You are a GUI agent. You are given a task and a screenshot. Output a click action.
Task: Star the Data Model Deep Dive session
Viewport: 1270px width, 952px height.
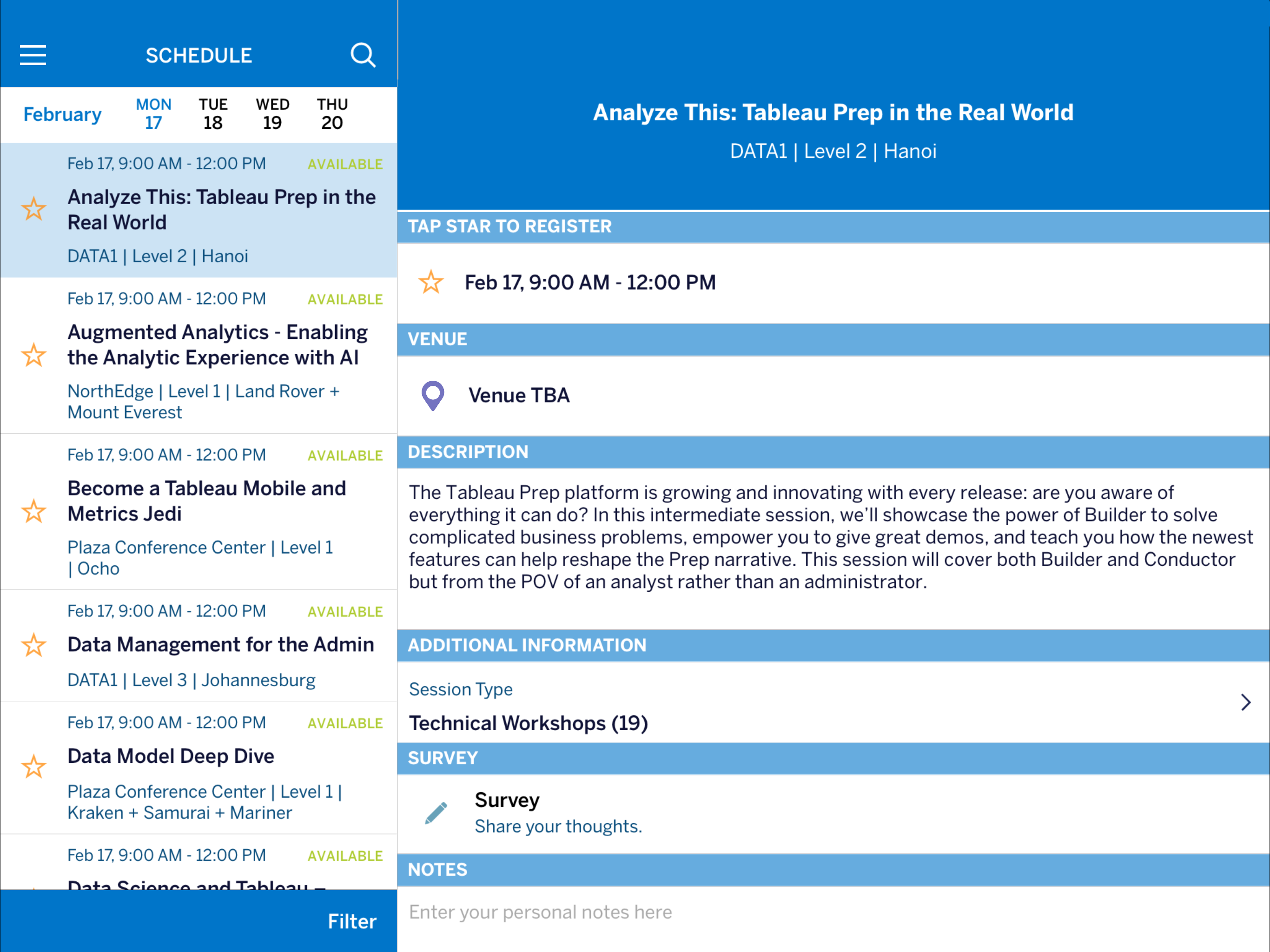pos(34,767)
